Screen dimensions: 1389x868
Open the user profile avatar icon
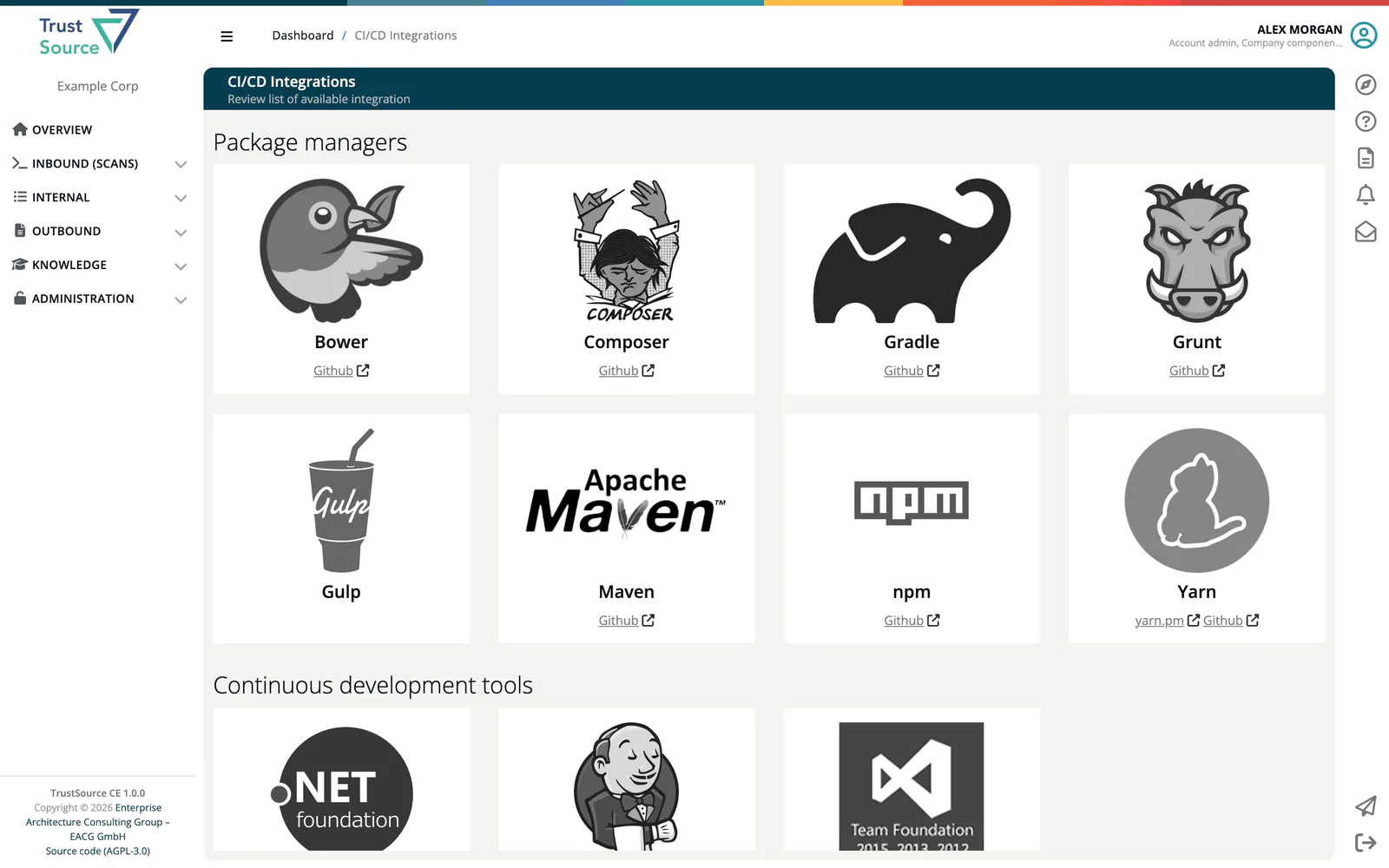click(x=1364, y=36)
